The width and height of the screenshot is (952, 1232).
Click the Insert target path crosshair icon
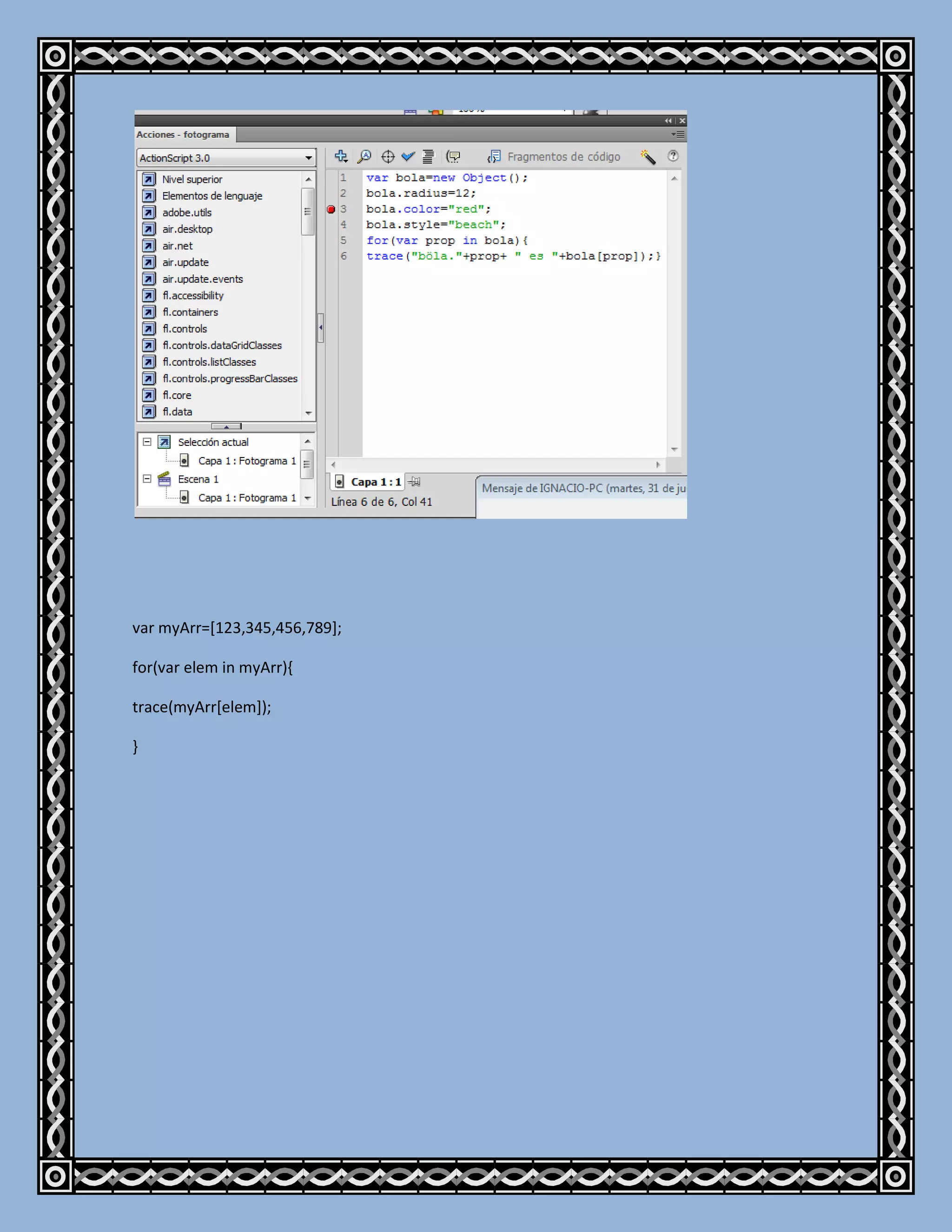click(388, 157)
